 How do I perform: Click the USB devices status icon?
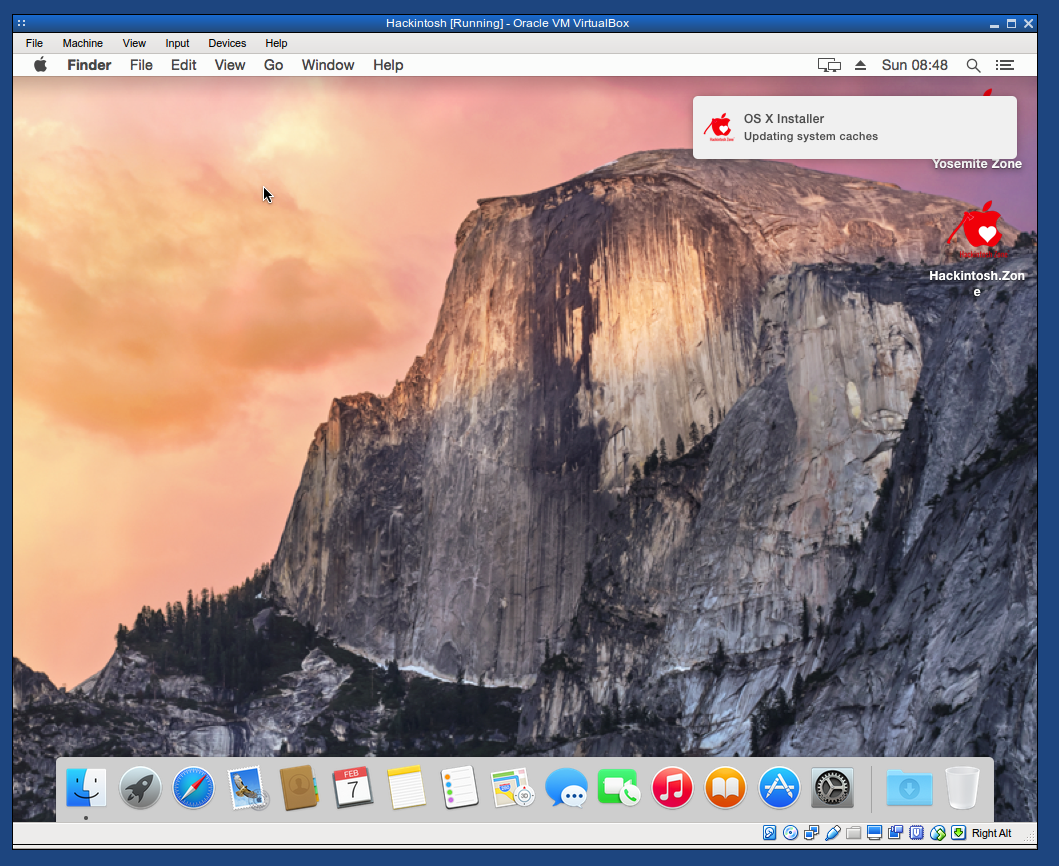tap(833, 833)
